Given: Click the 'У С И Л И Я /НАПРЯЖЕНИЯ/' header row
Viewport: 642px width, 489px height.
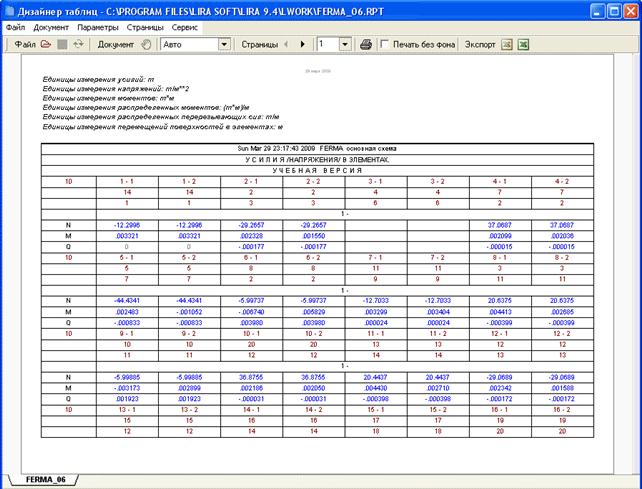Looking at the screenshot, I should 317,160.
